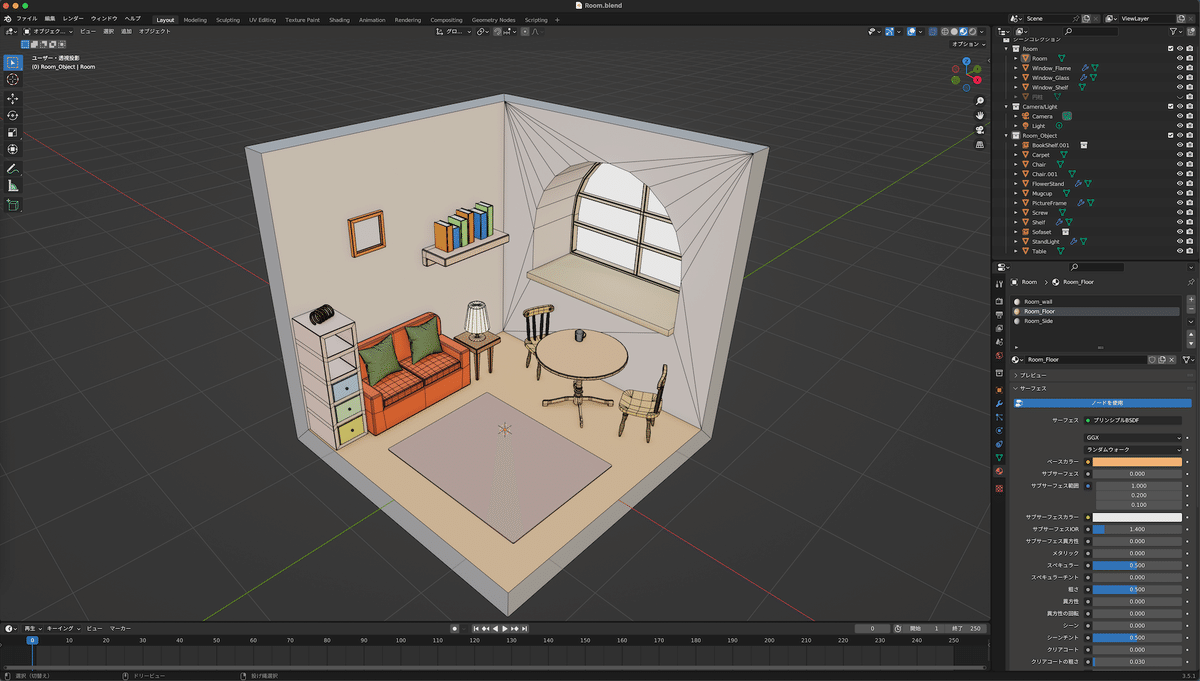Switch to the Modeling workspace tab
The width and height of the screenshot is (1200, 681).
[x=195, y=20]
